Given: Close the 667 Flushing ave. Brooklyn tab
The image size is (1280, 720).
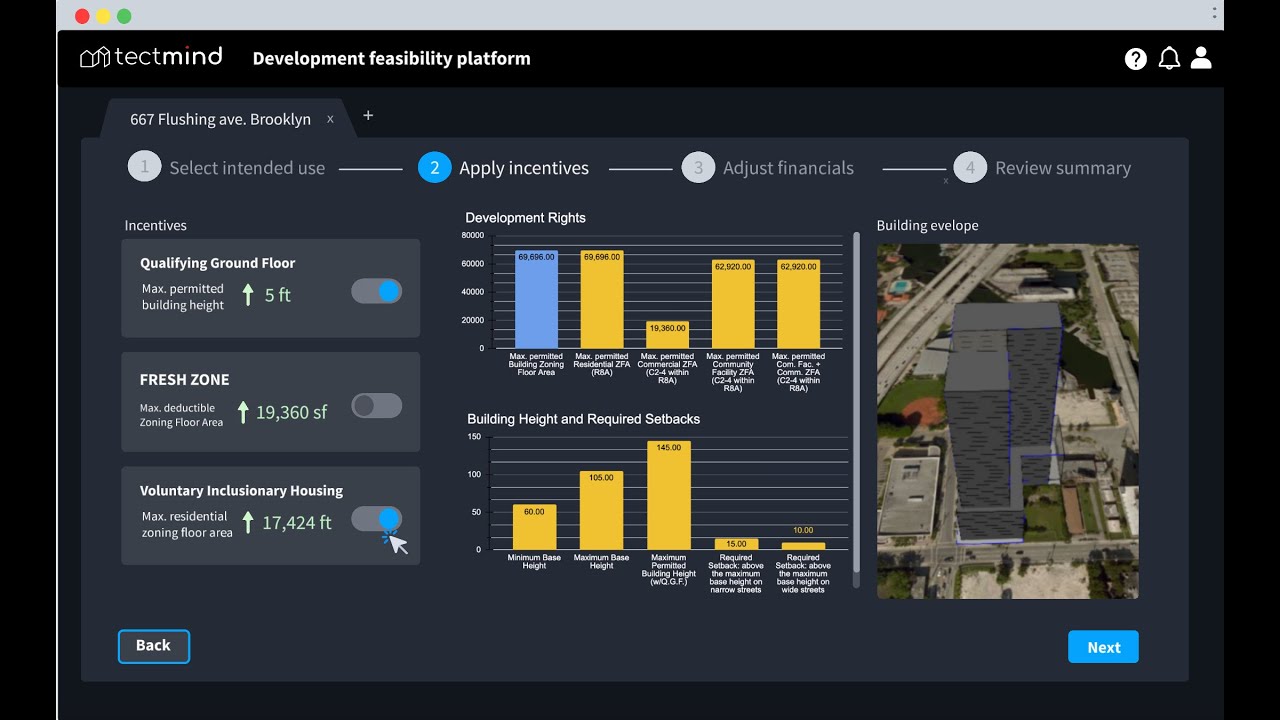Looking at the screenshot, I should coord(330,119).
